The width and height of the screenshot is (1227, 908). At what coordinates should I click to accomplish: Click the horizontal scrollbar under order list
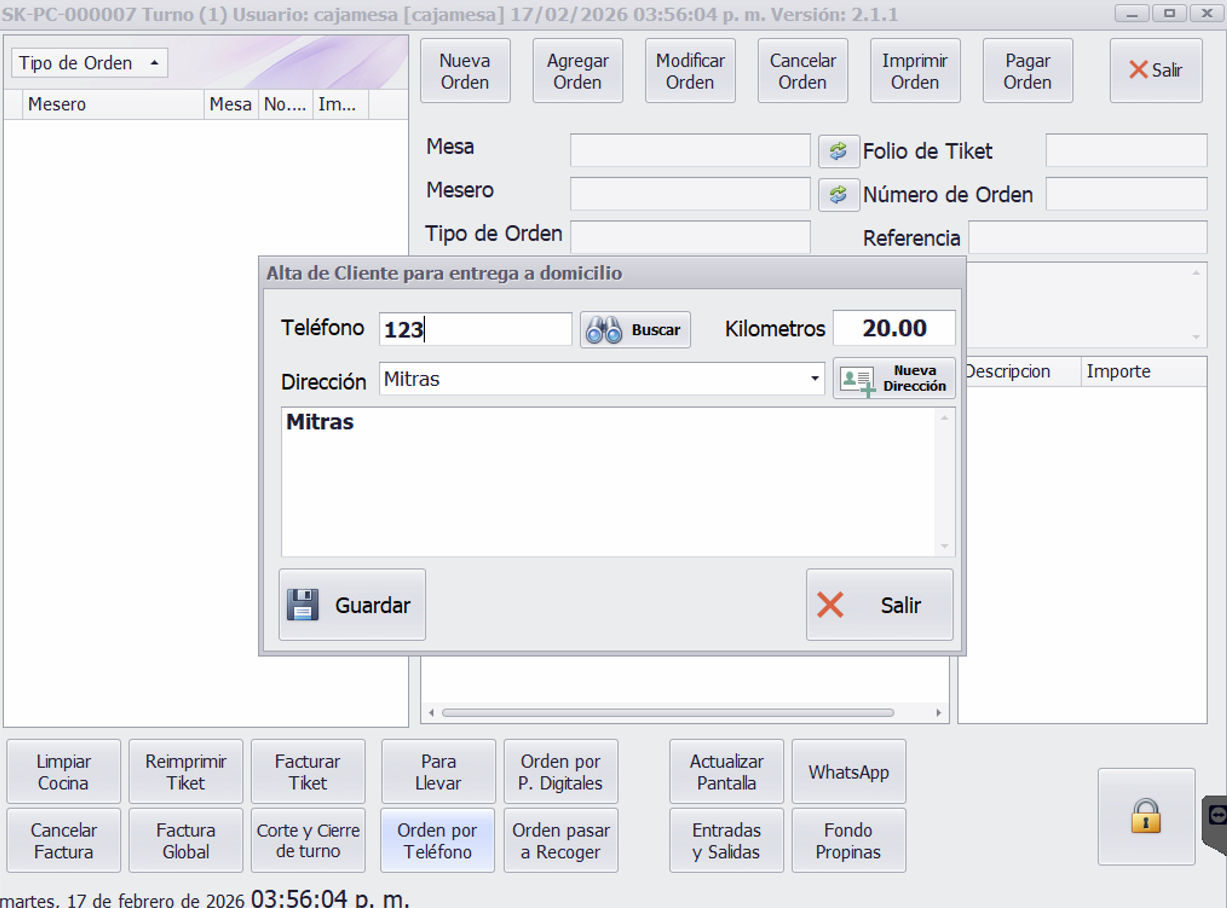[667, 713]
